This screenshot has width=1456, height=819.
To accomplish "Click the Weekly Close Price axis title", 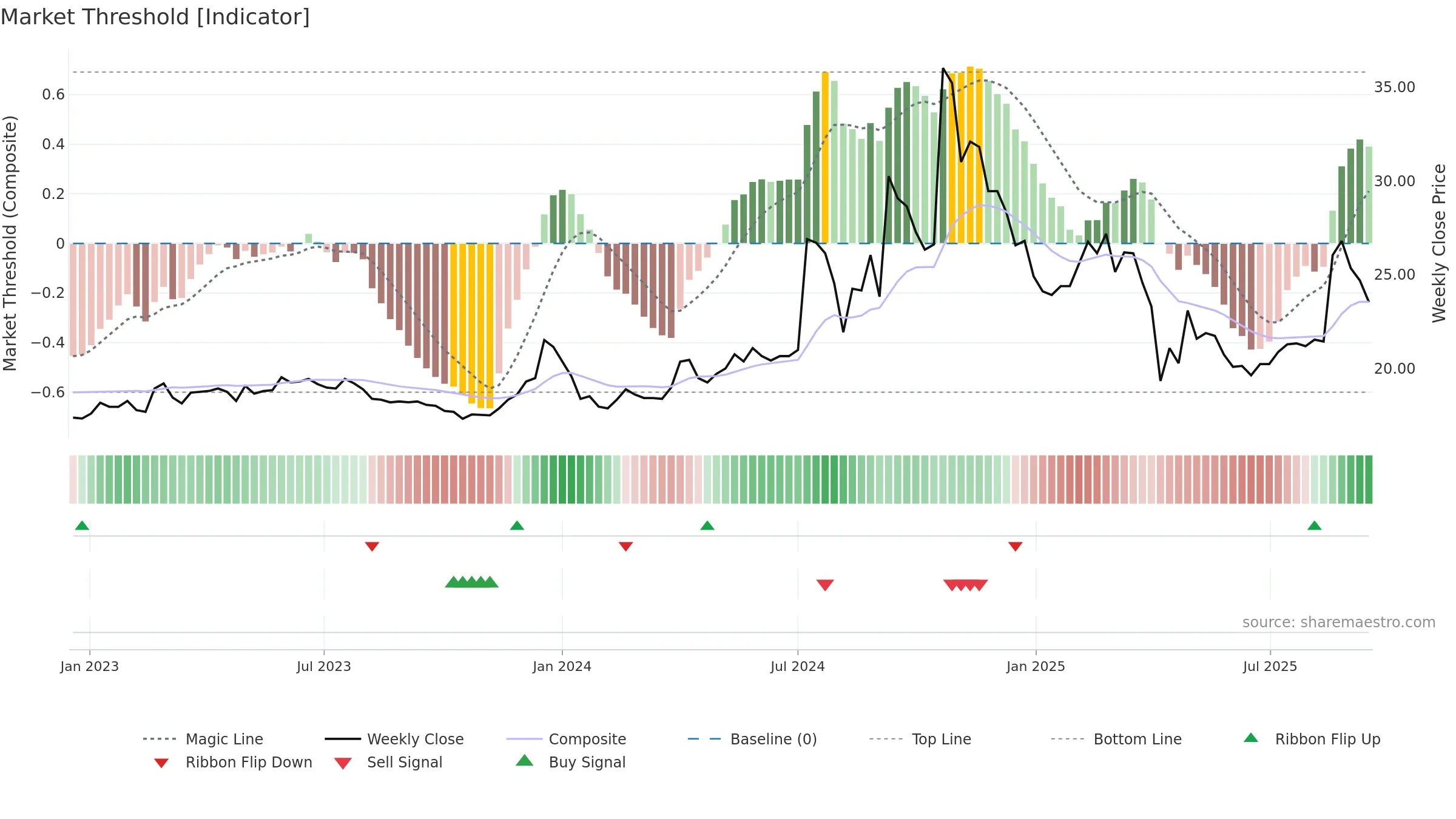I will (1440, 243).
